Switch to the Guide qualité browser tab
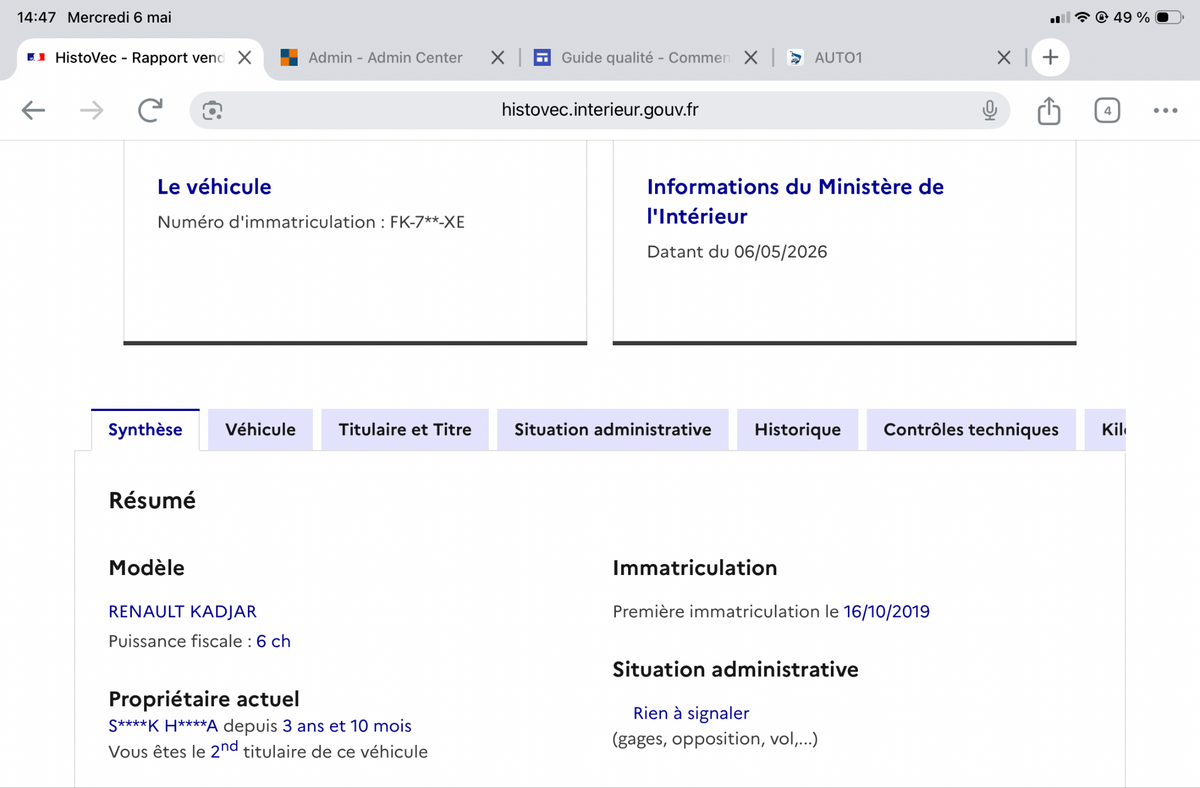The width and height of the screenshot is (1200, 788). click(645, 58)
